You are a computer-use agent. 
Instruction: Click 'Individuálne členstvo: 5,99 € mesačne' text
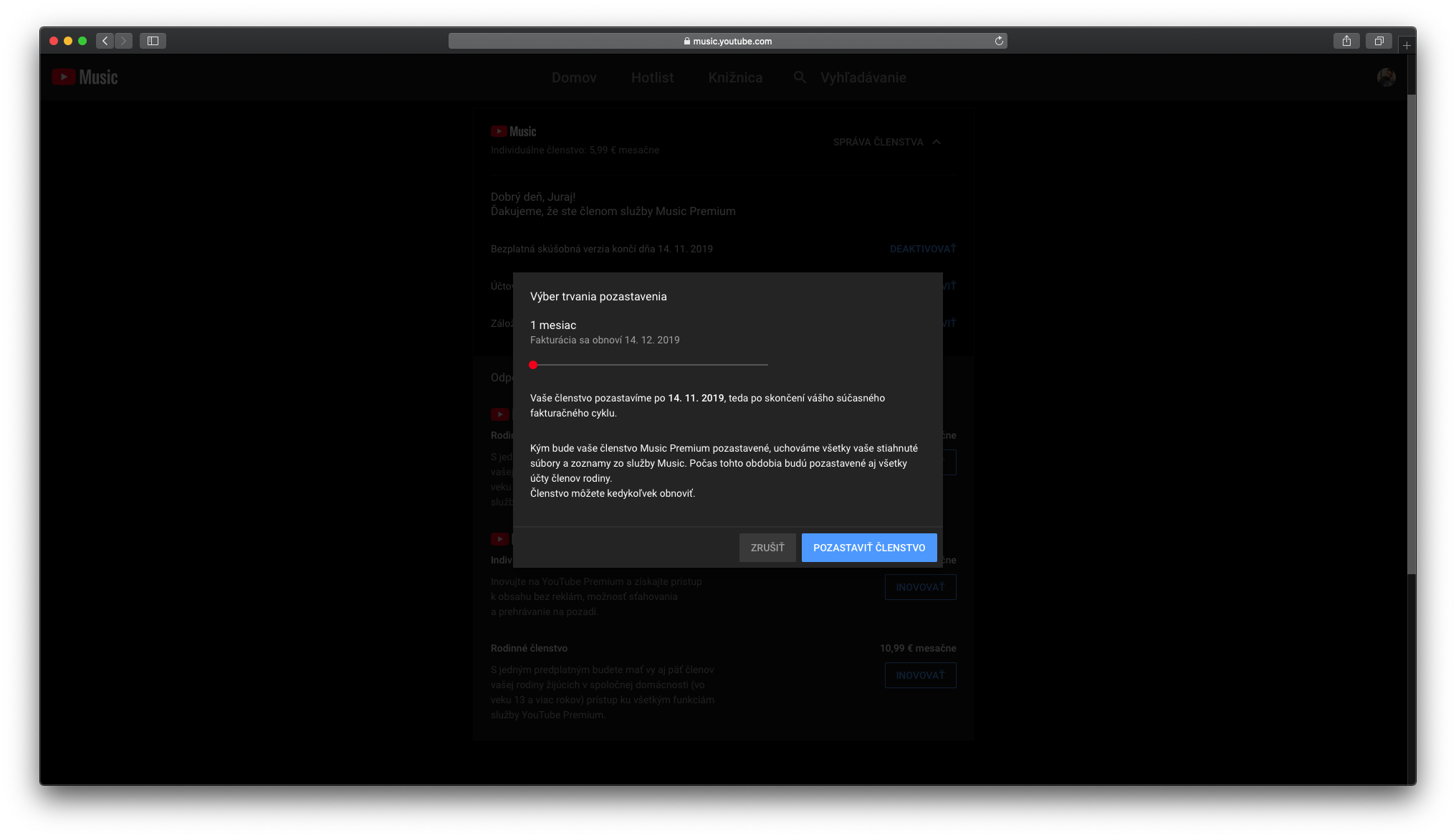(575, 150)
